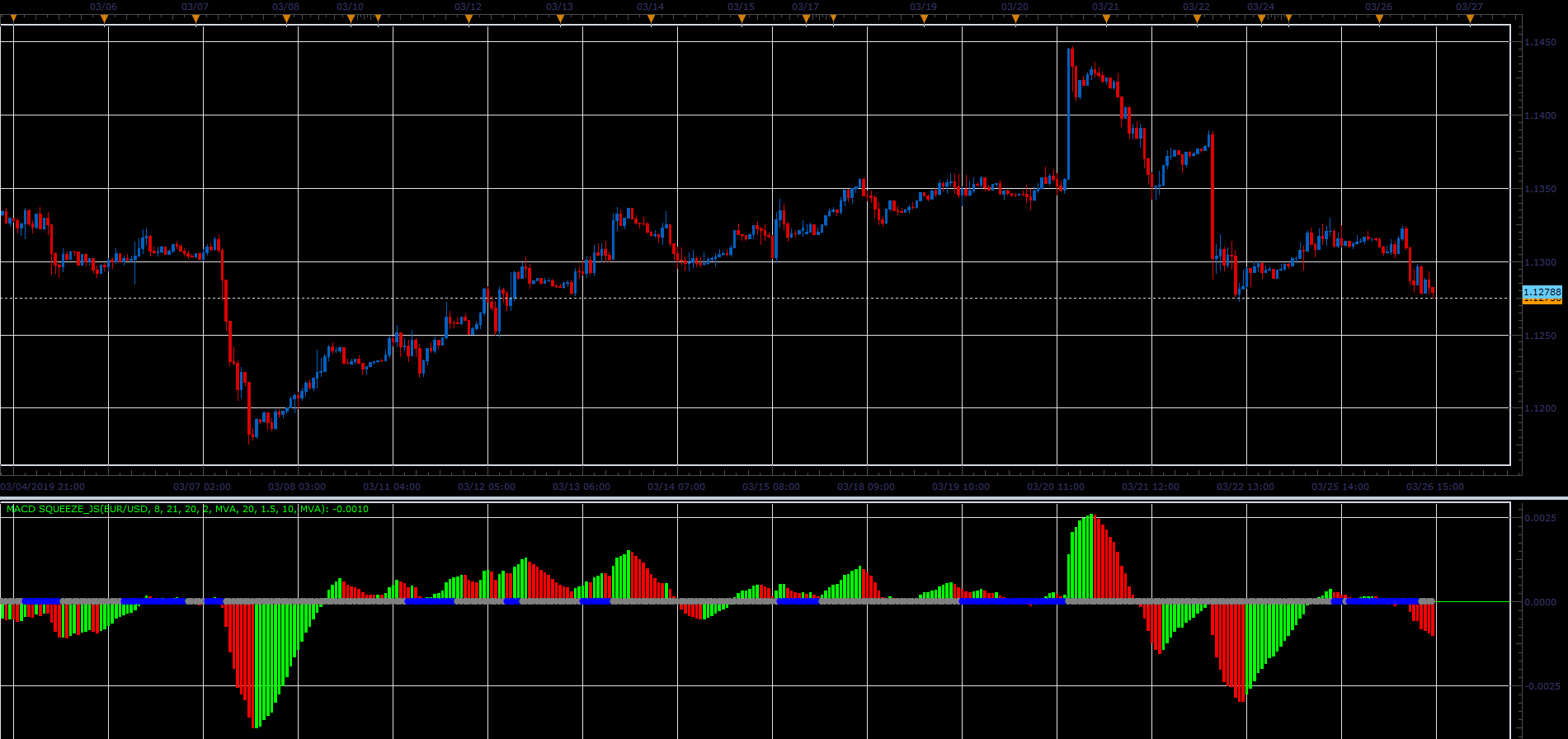The image size is (1568, 739).
Task: Click the orange day marker under 03/14
Action: (x=650, y=18)
